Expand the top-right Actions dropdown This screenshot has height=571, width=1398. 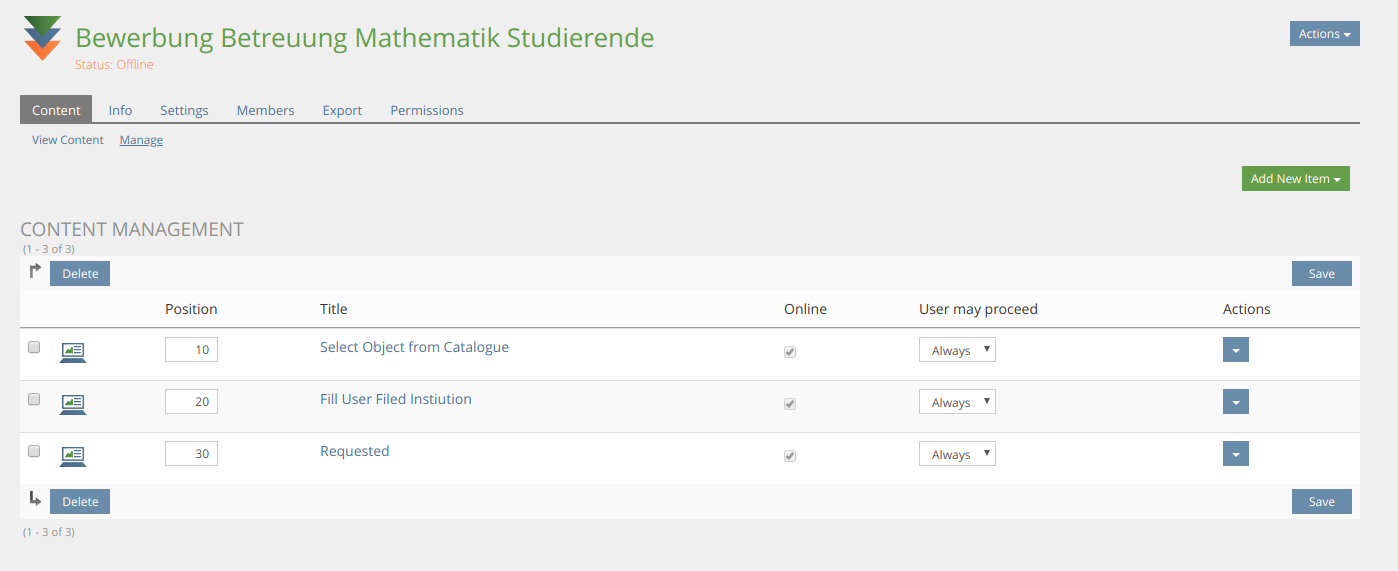pyautogui.click(x=1324, y=34)
